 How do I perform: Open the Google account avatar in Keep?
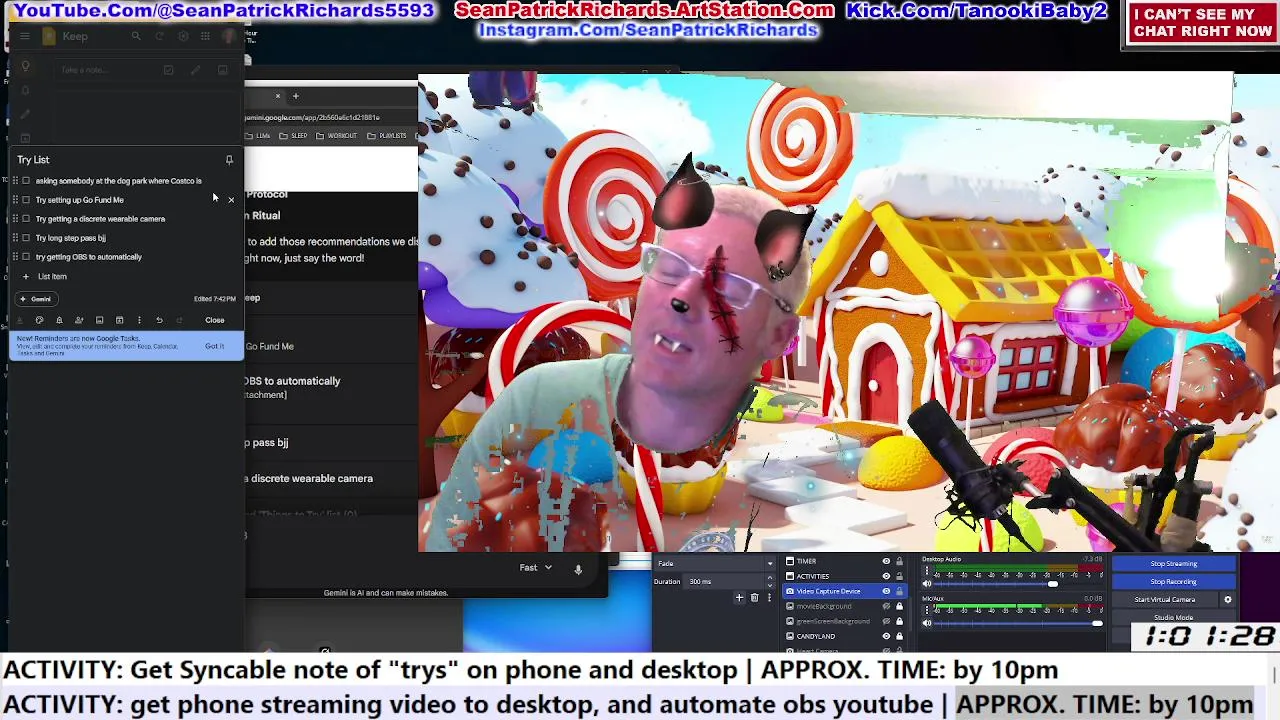(230, 36)
